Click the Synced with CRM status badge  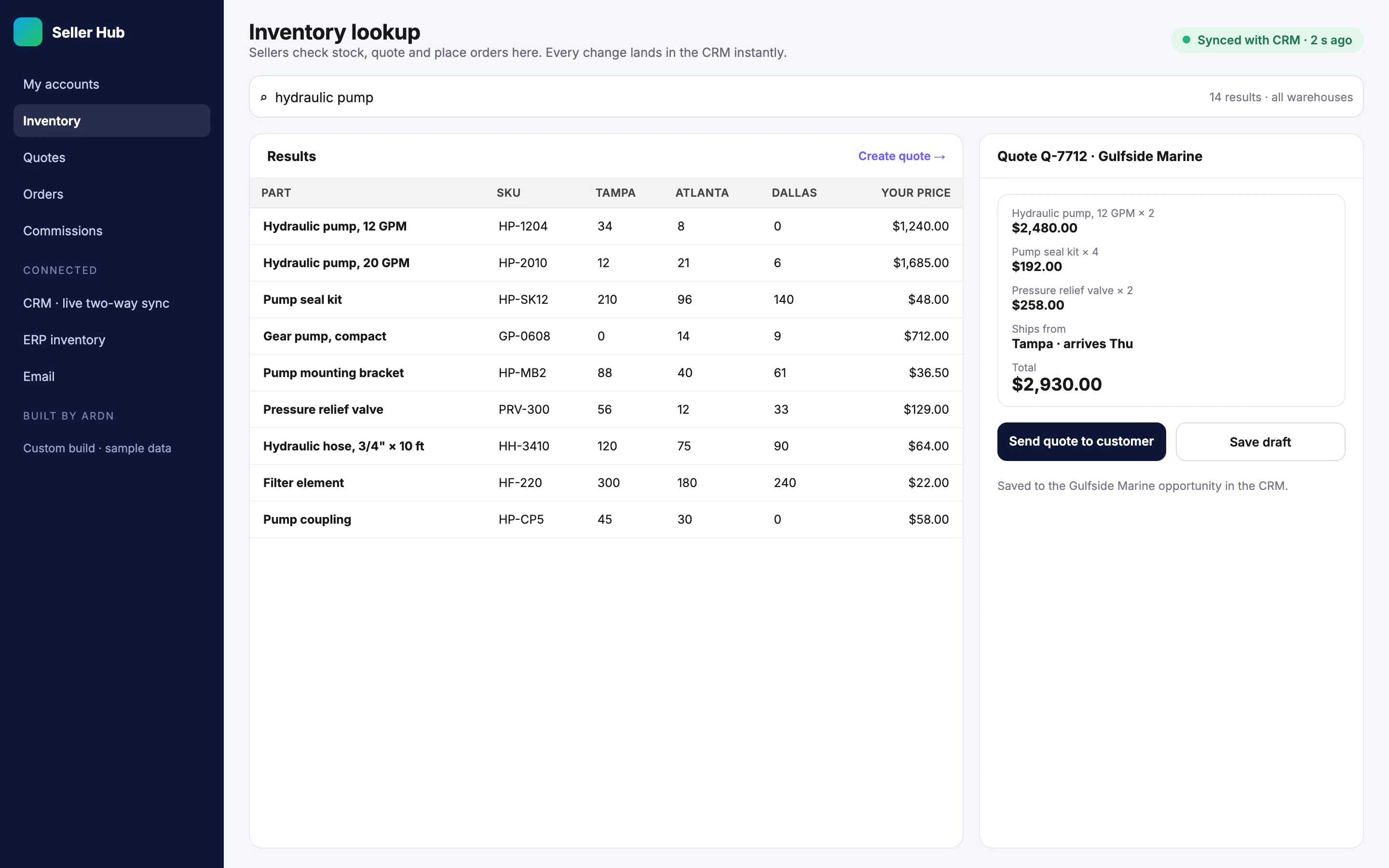click(x=1267, y=40)
